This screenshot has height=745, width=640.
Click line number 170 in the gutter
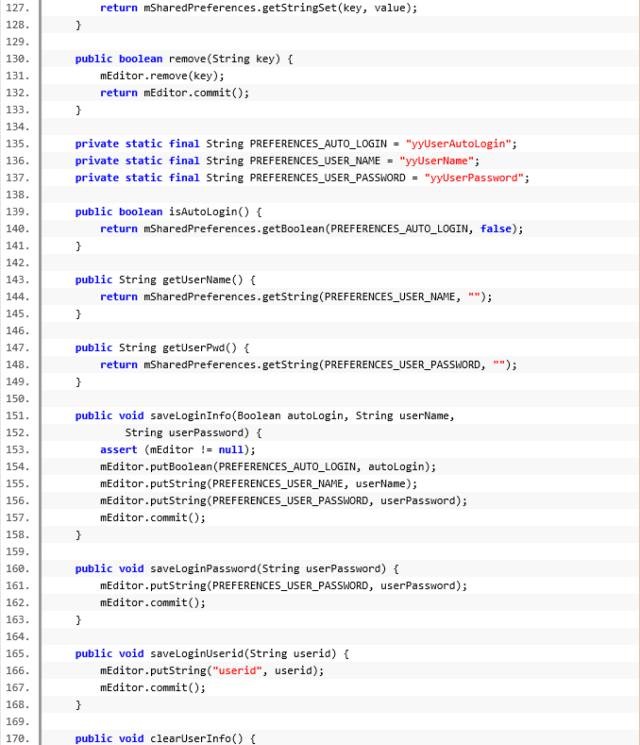coord(18,738)
